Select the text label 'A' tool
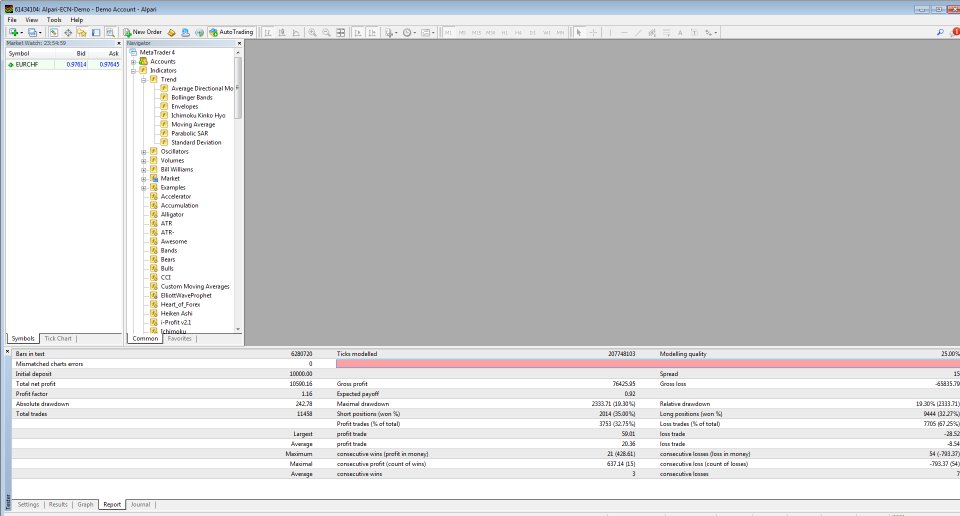This screenshot has height=516, width=960. pyautogui.click(x=680, y=32)
